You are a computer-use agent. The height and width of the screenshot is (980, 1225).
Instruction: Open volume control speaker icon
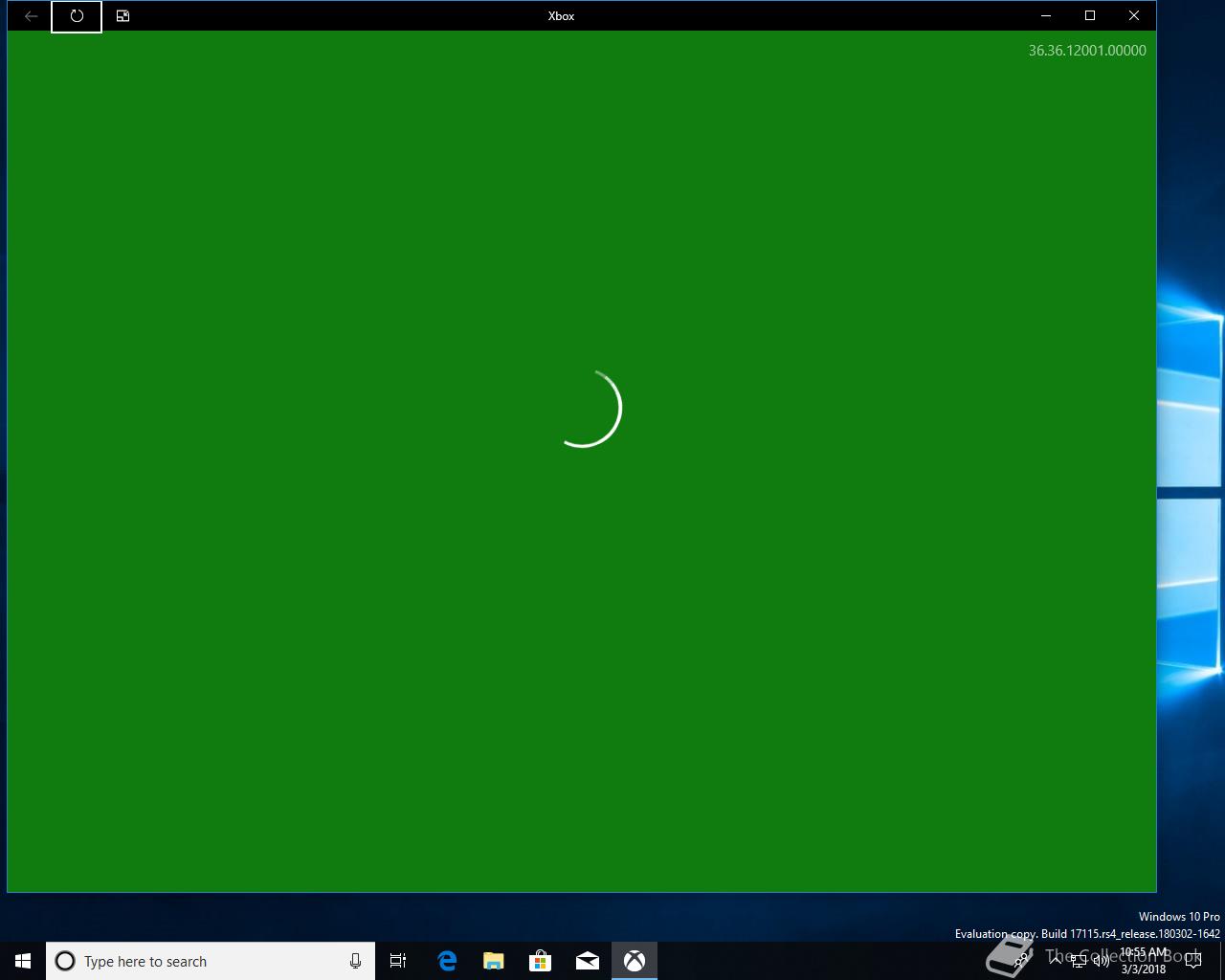[x=1102, y=961]
